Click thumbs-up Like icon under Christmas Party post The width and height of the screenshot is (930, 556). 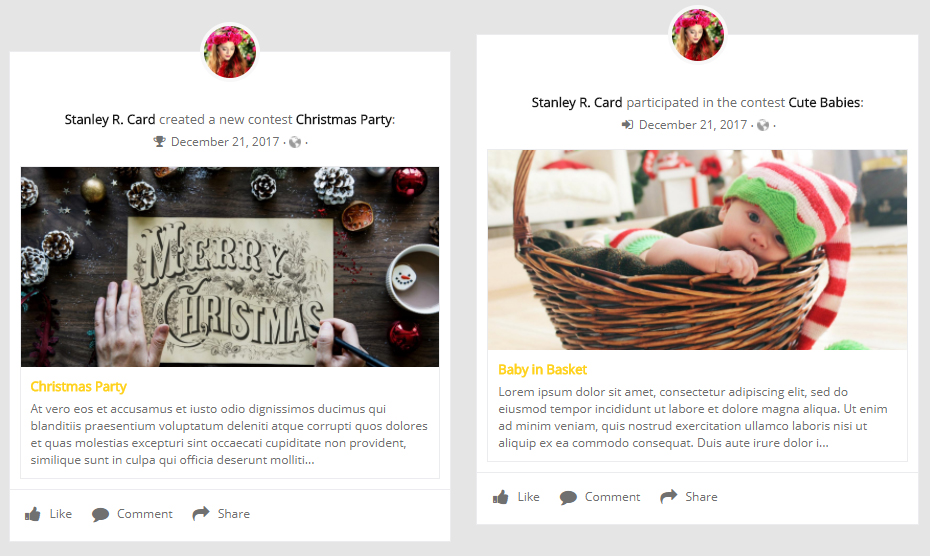[33, 514]
